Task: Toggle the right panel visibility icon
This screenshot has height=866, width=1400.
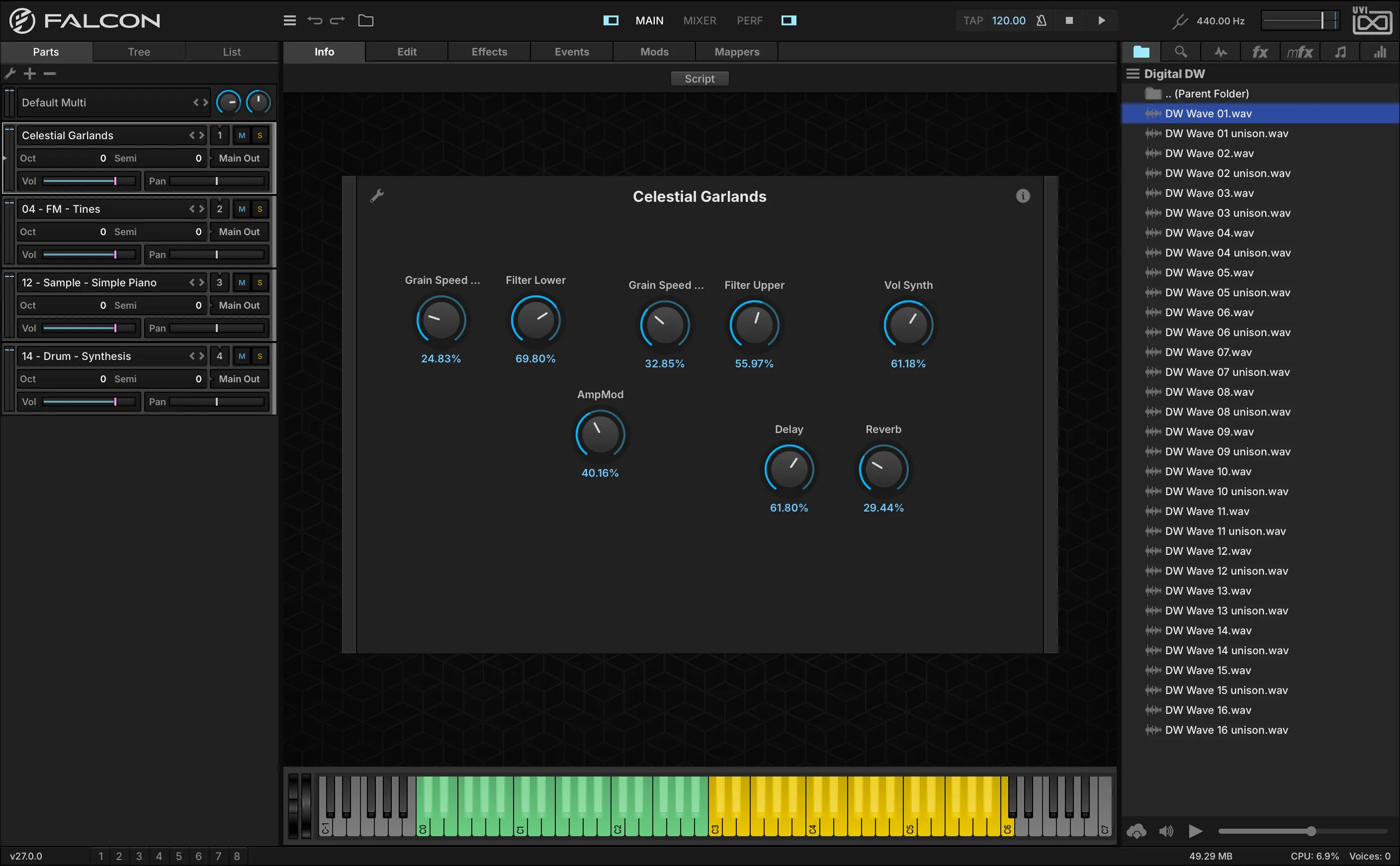Action: pyautogui.click(x=788, y=20)
